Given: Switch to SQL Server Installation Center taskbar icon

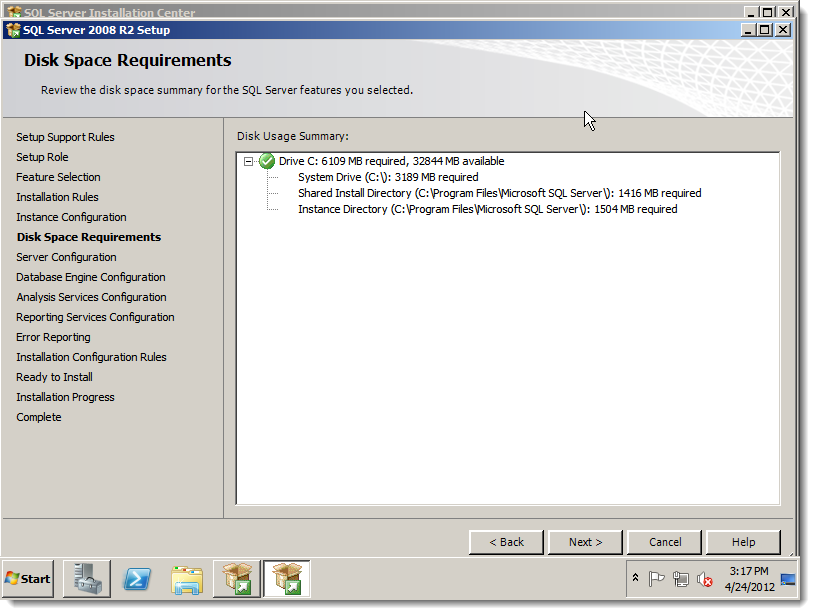Looking at the screenshot, I should tap(236, 579).
